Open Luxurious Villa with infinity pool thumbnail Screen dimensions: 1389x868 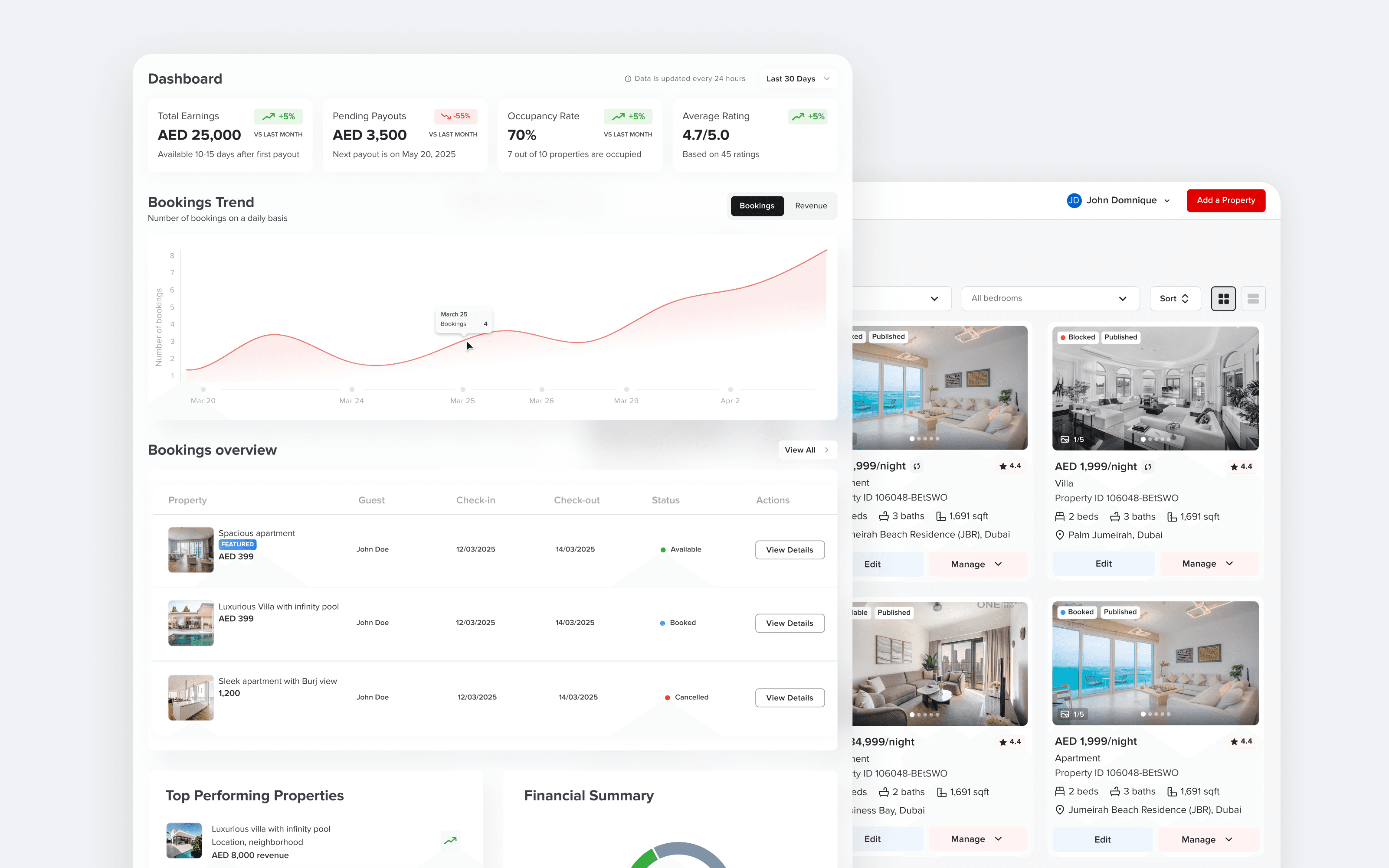tap(190, 623)
